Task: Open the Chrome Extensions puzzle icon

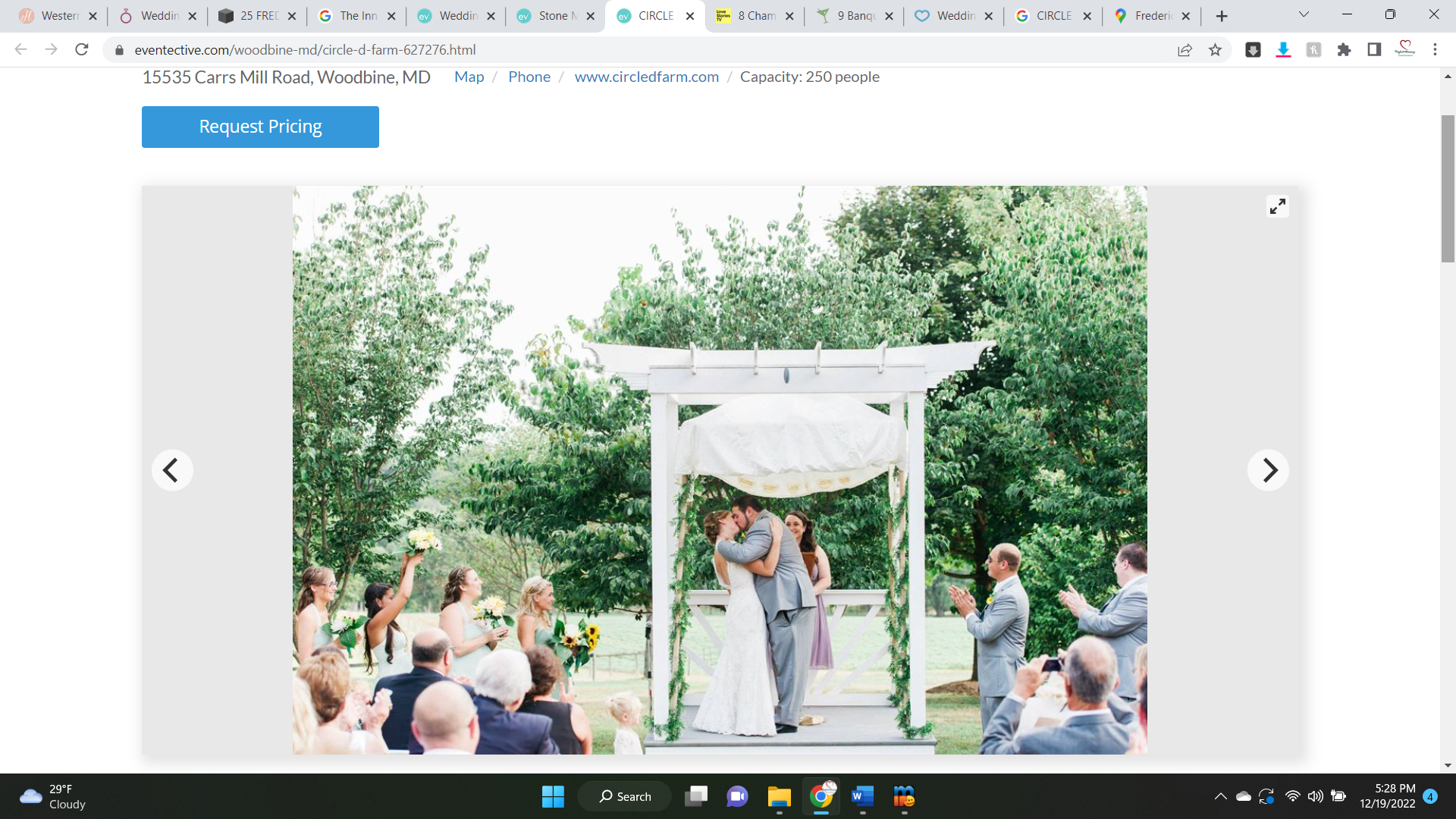Action: (1344, 50)
